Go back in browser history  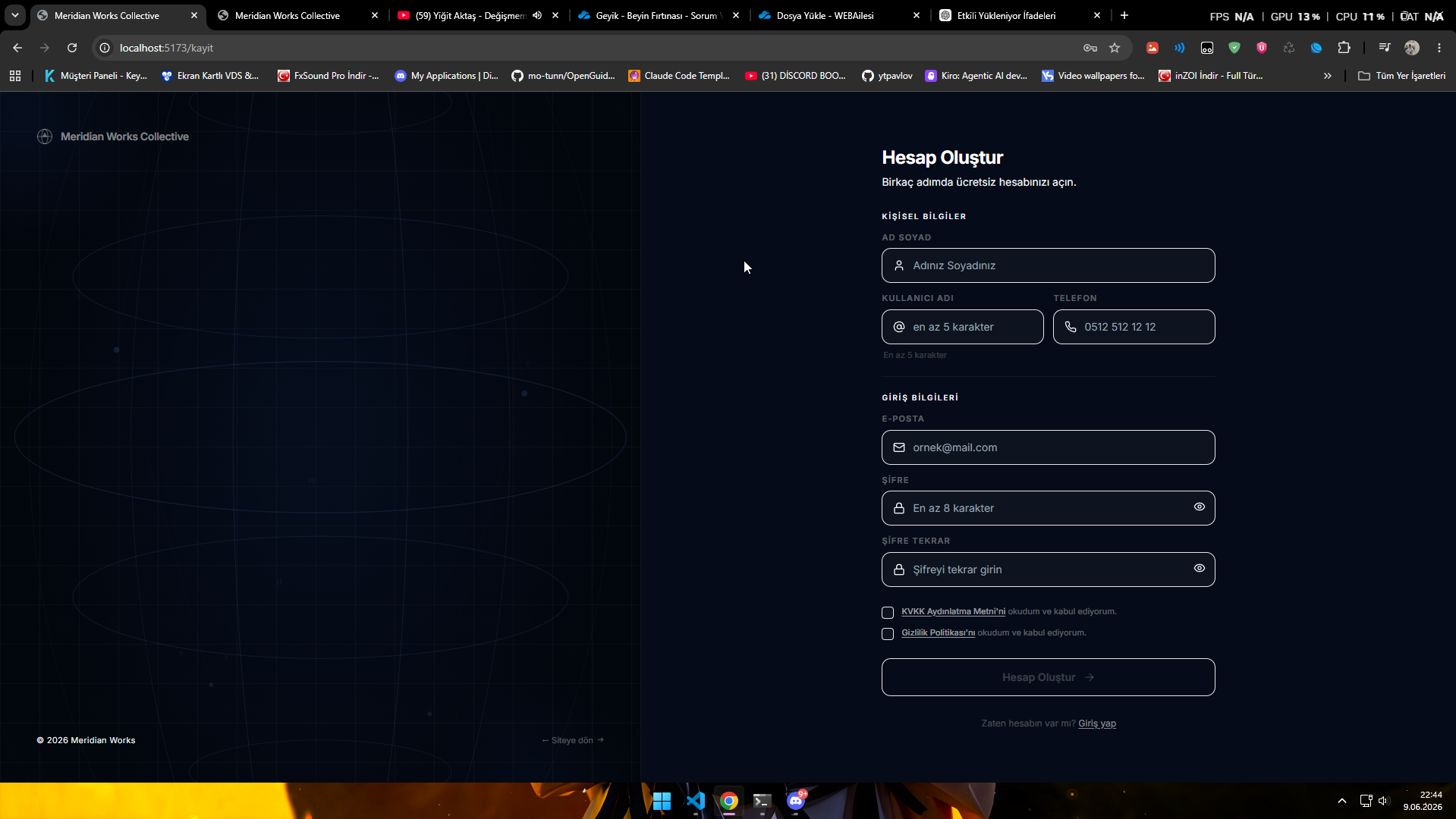pyautogui.click(x=17, y=48)
